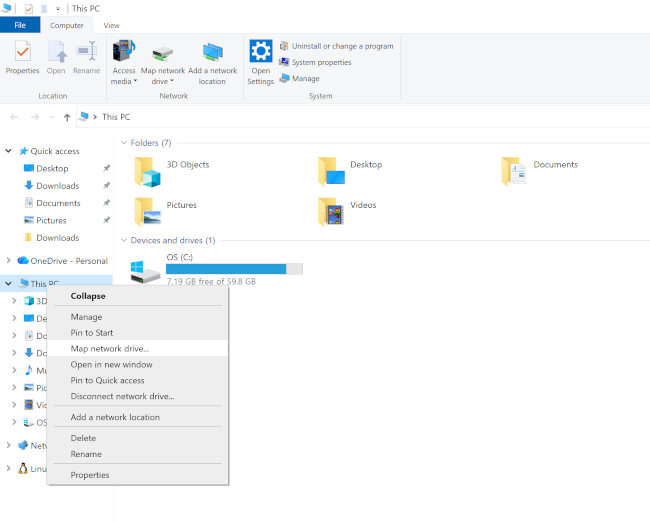Click the OS (C:) storage usage bar
The width and height of the screenshot is (650, 522).
tap(234, 269)
